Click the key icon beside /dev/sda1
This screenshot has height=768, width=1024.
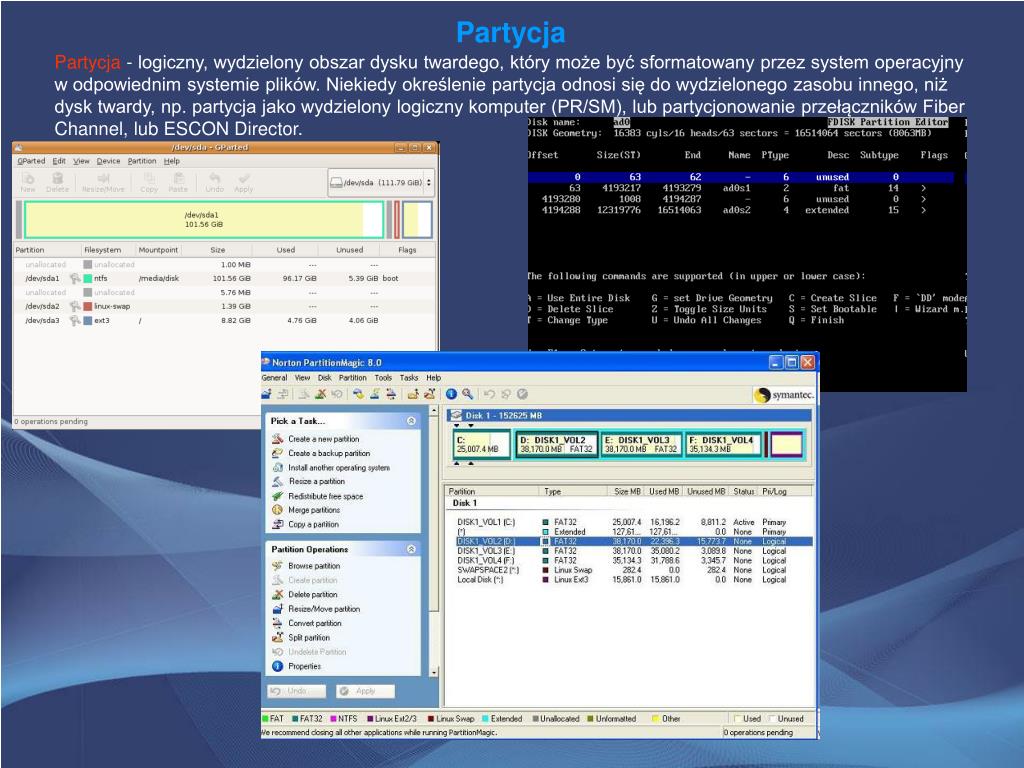click(x=75, y=279)
